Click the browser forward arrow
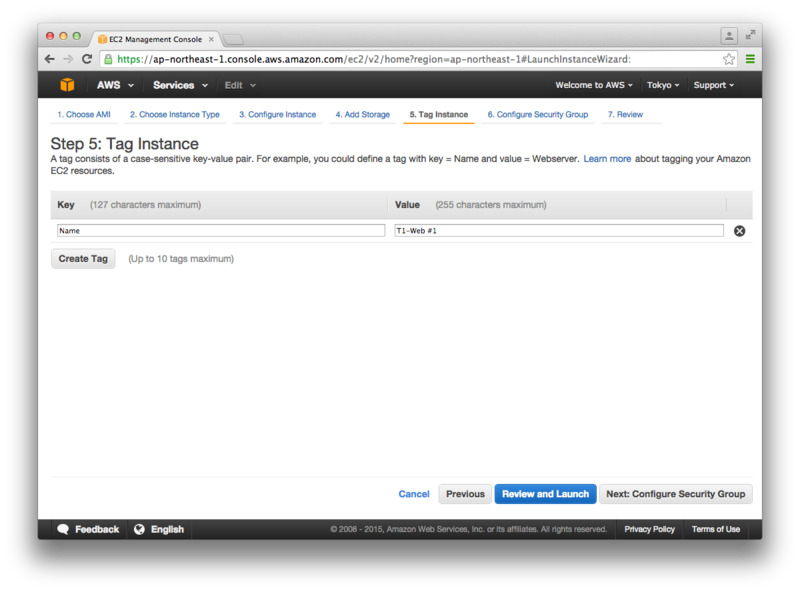 click(68, 59)
